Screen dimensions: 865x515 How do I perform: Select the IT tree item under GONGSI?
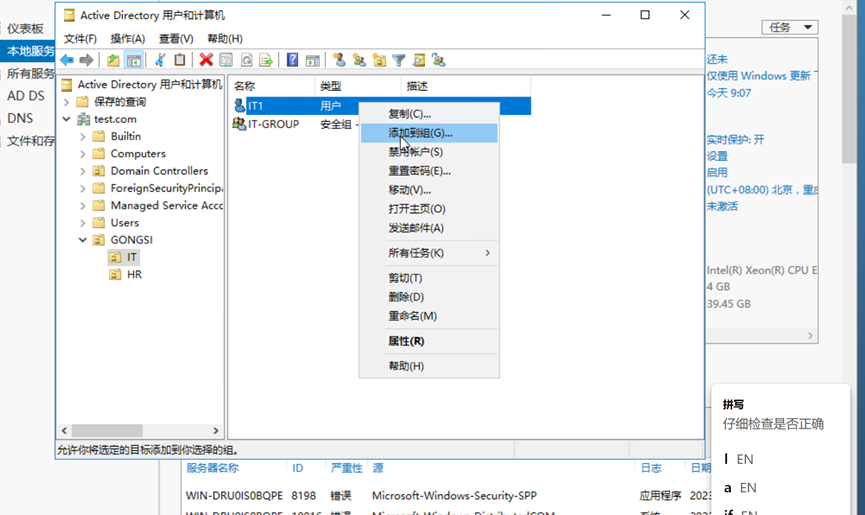[131, 257]
